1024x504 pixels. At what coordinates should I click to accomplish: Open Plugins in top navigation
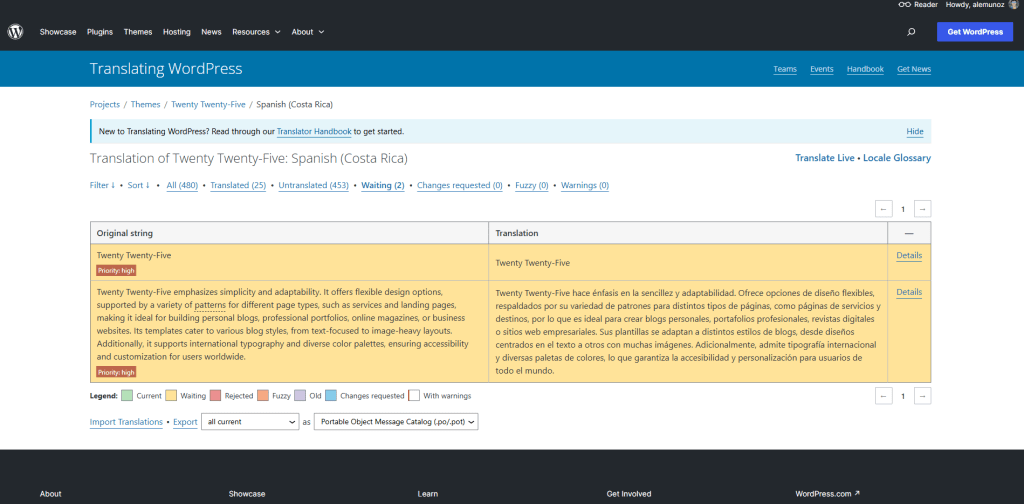coord(100,32)
